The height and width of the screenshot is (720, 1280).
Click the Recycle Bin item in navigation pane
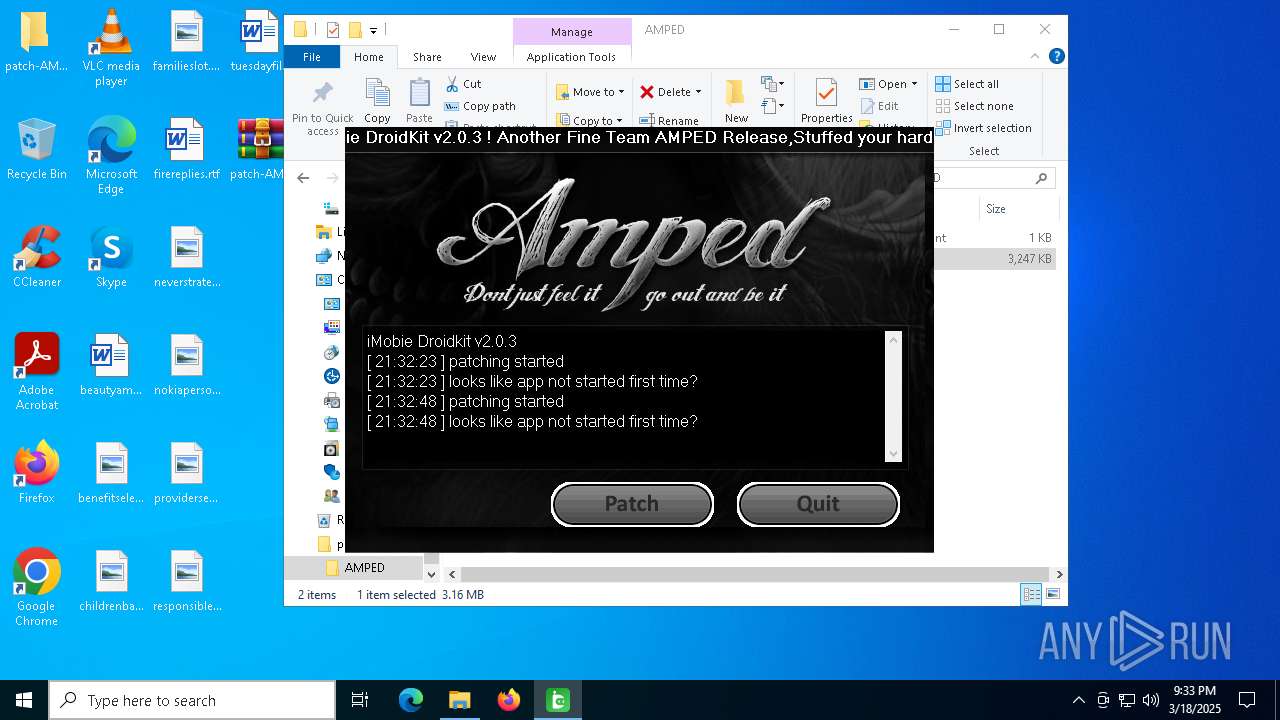coord(331,520)
